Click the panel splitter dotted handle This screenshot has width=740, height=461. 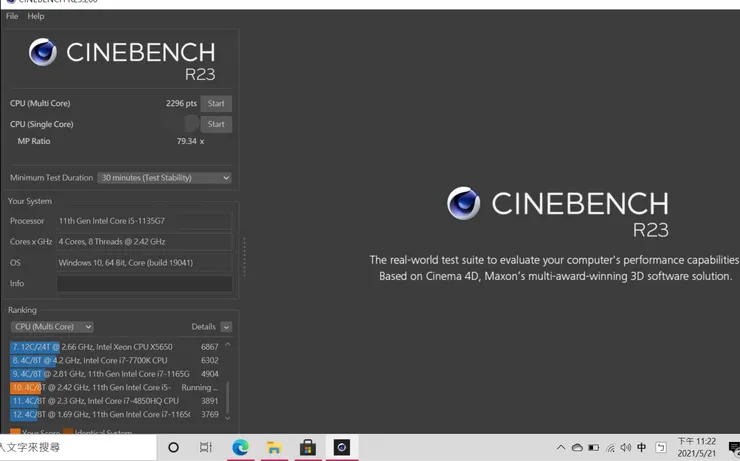pyautogui.click(x=244, y=257)
